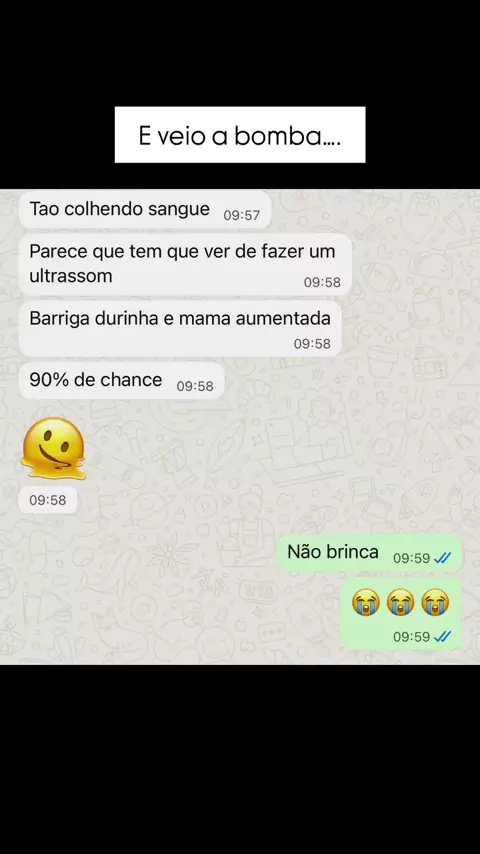The image size is (480, 854).
Task: Tap the last crying emoji
Action: [435, 602]
